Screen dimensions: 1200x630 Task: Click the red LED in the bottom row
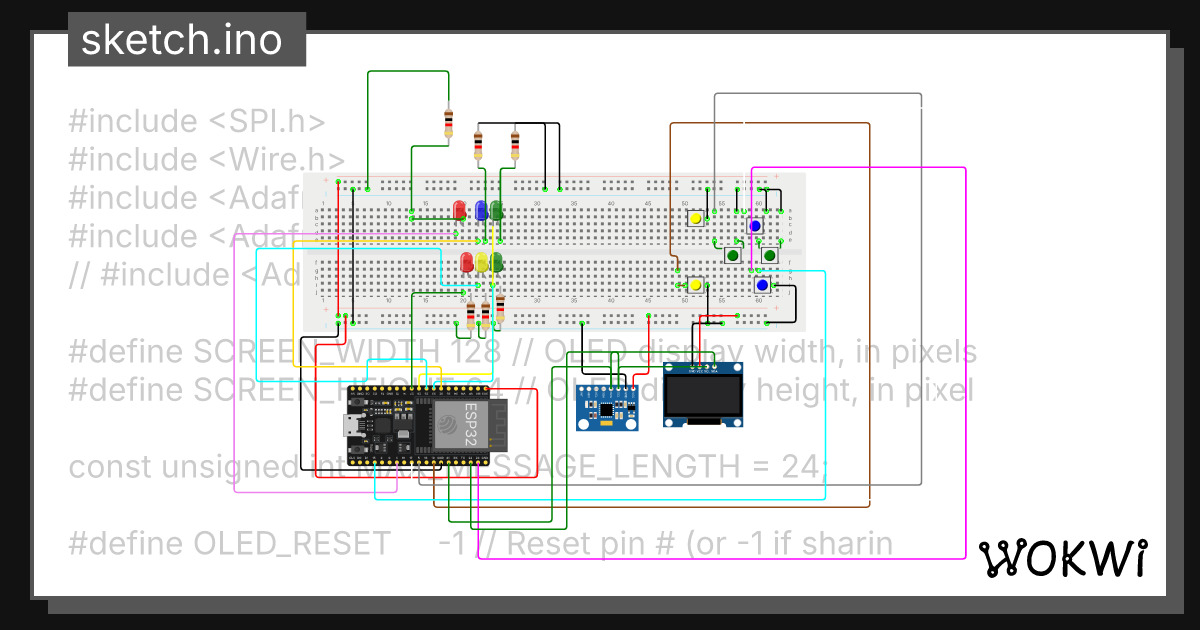tap(466, 262)
